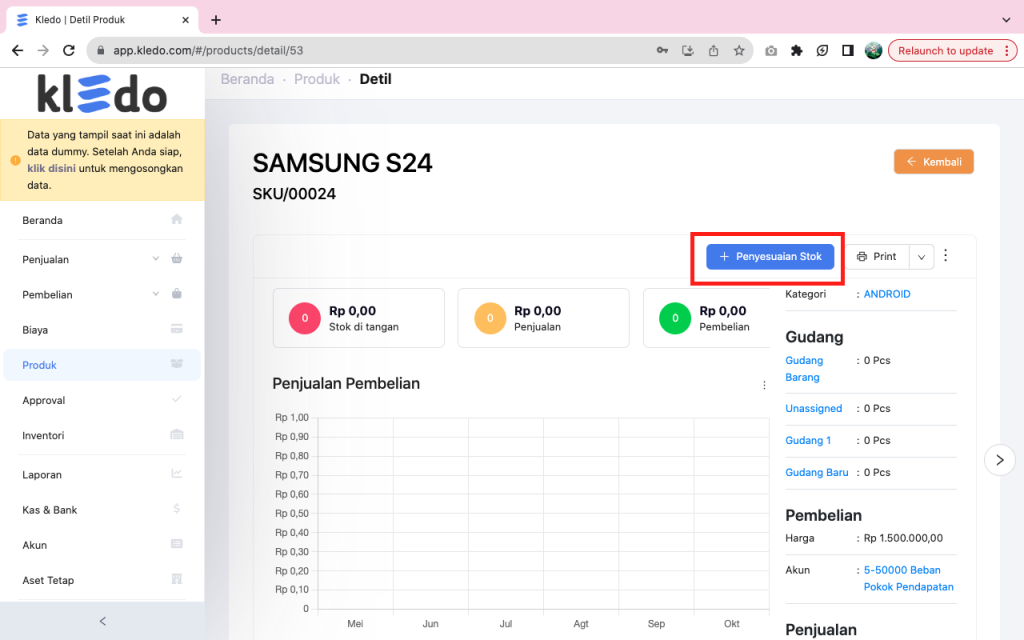Click the browser forward arrow
Viewport: 1024px width, 640px height.
click(43, 50)
